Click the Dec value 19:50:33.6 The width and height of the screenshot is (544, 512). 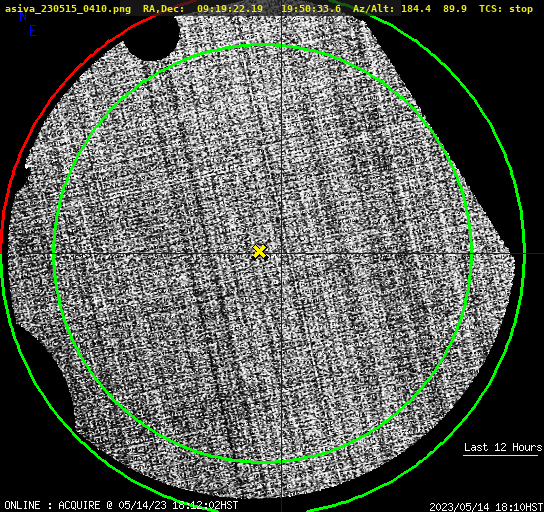[x=311, y=9]
